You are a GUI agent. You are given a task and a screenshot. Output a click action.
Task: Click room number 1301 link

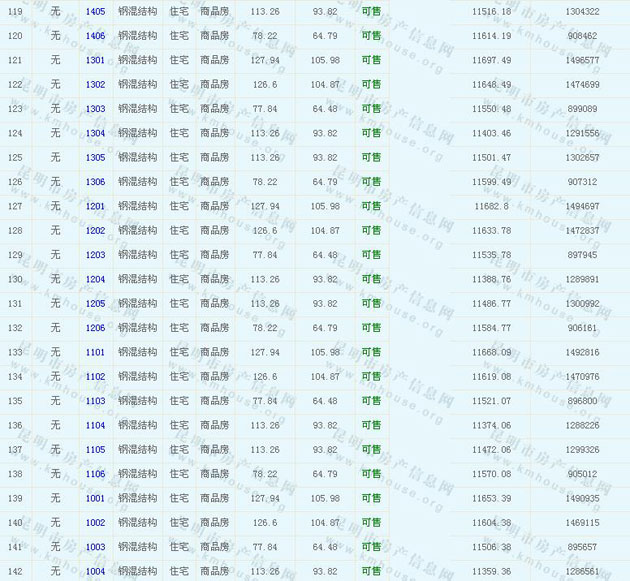click(95, 60)
